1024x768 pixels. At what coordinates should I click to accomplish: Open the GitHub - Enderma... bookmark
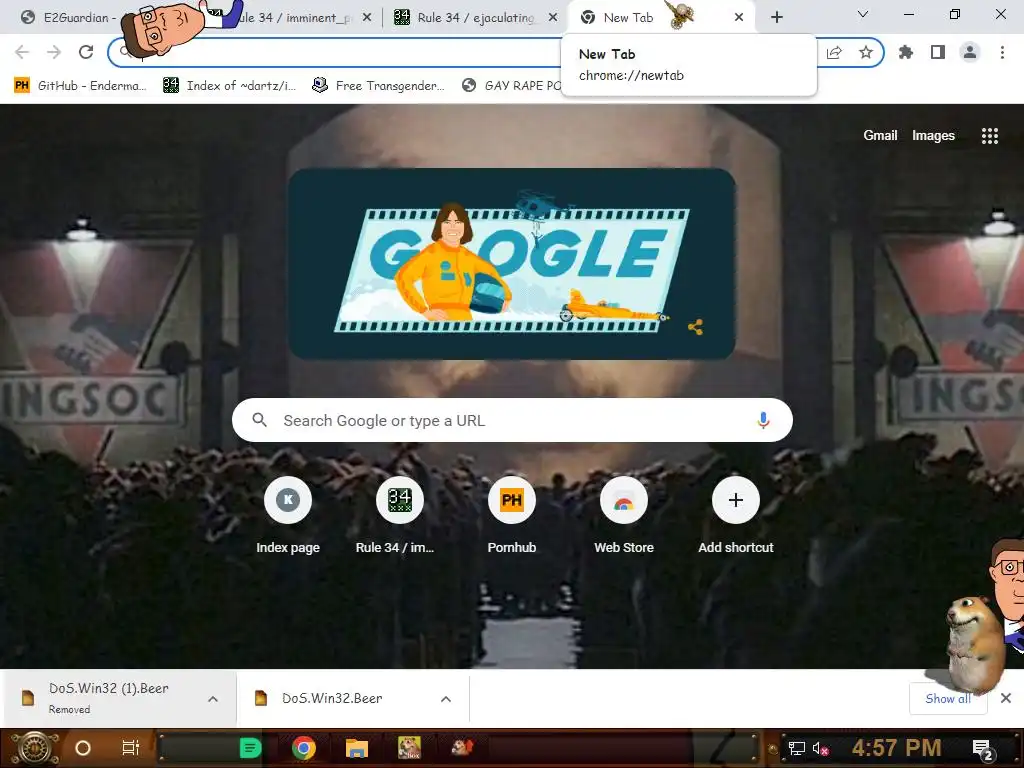(x=81, y=85)
